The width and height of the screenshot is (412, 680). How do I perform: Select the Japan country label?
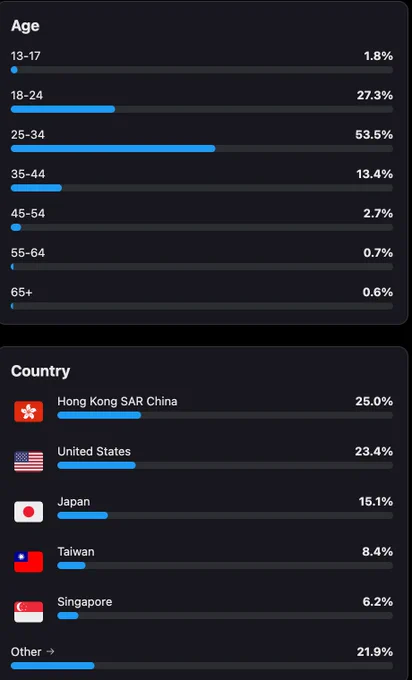coord(74,502)
